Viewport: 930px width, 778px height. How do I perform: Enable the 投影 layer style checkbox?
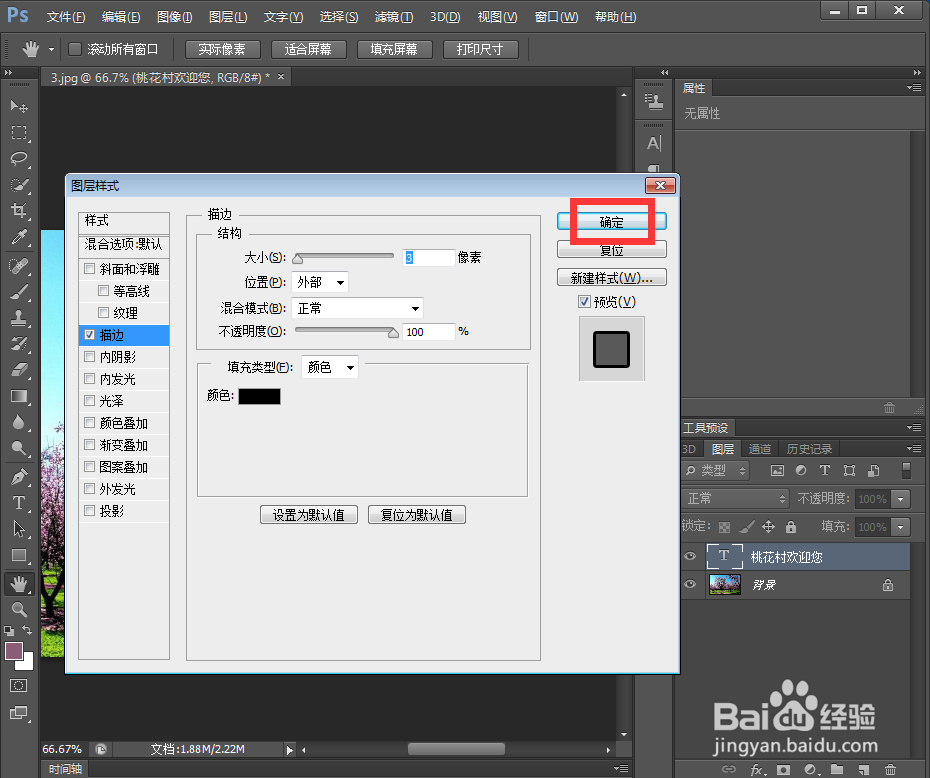tap(89, 511)
